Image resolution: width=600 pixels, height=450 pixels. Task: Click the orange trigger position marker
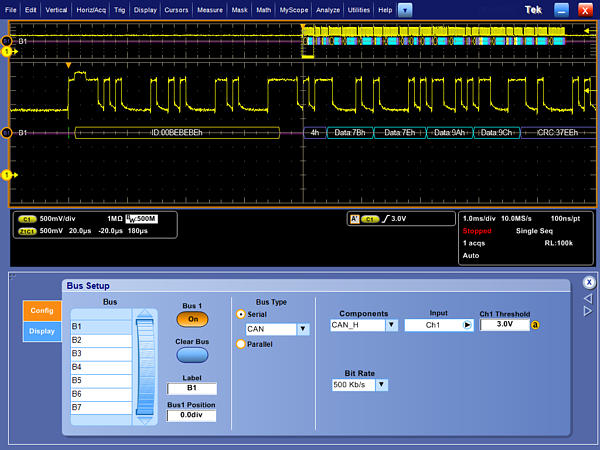[68, 66]
